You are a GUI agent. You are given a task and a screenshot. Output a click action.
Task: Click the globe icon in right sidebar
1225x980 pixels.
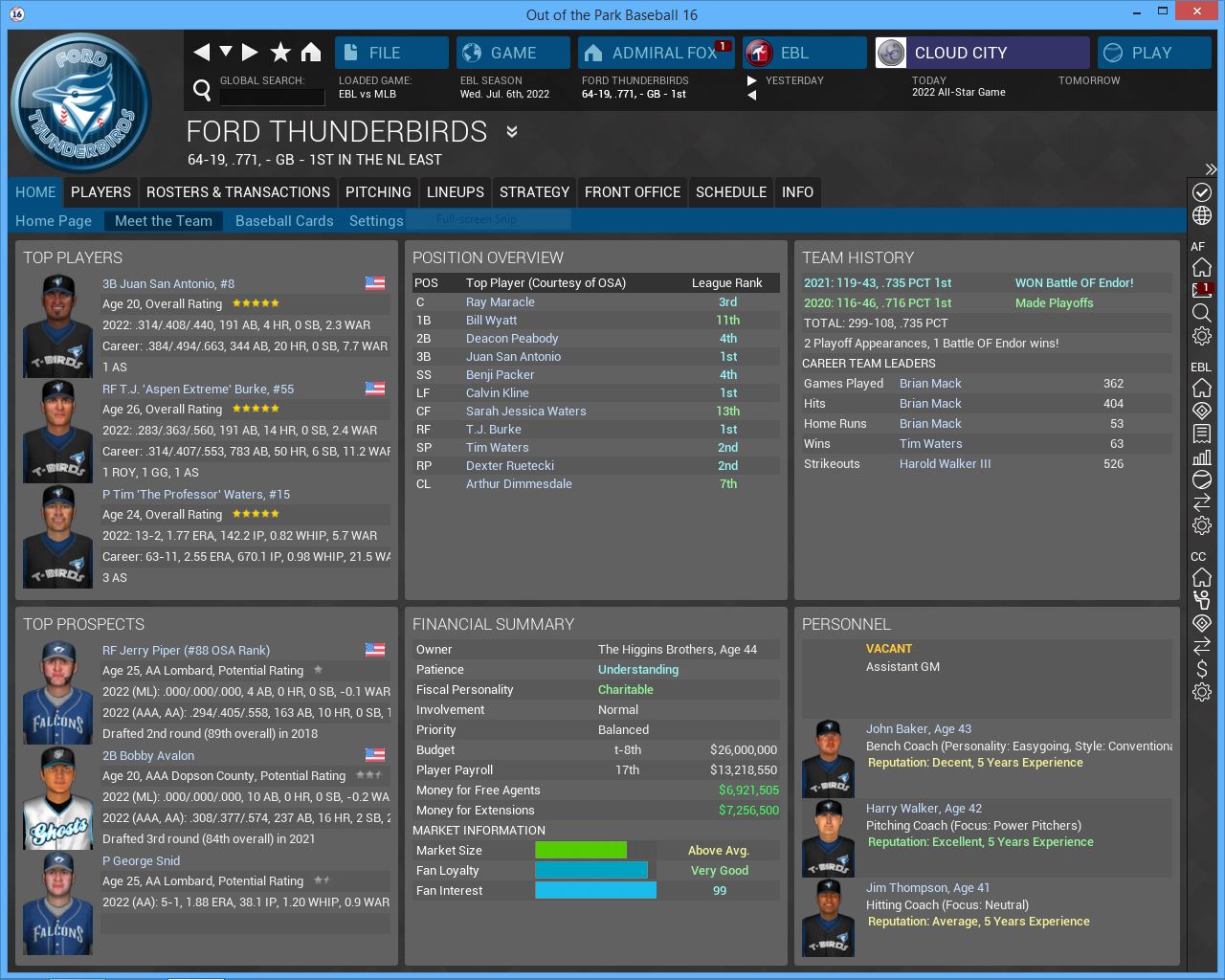(x=1202, y=215)
